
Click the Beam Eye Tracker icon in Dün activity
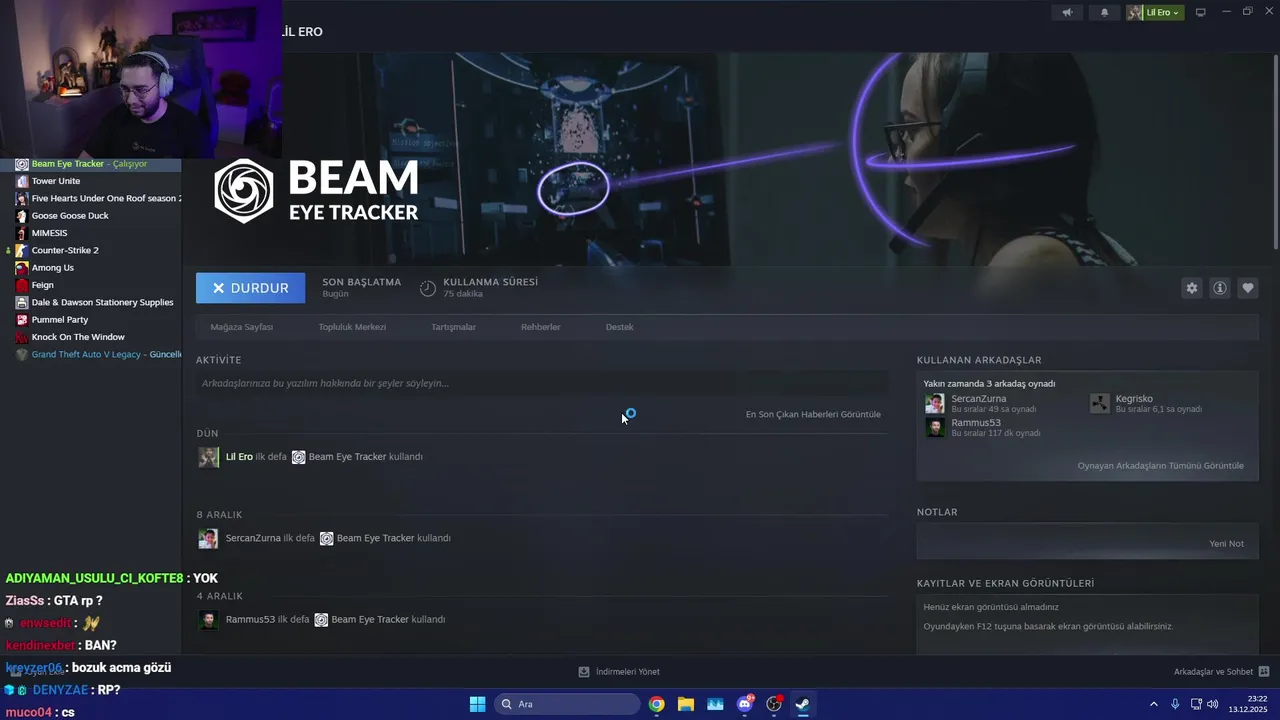point(298,457)
